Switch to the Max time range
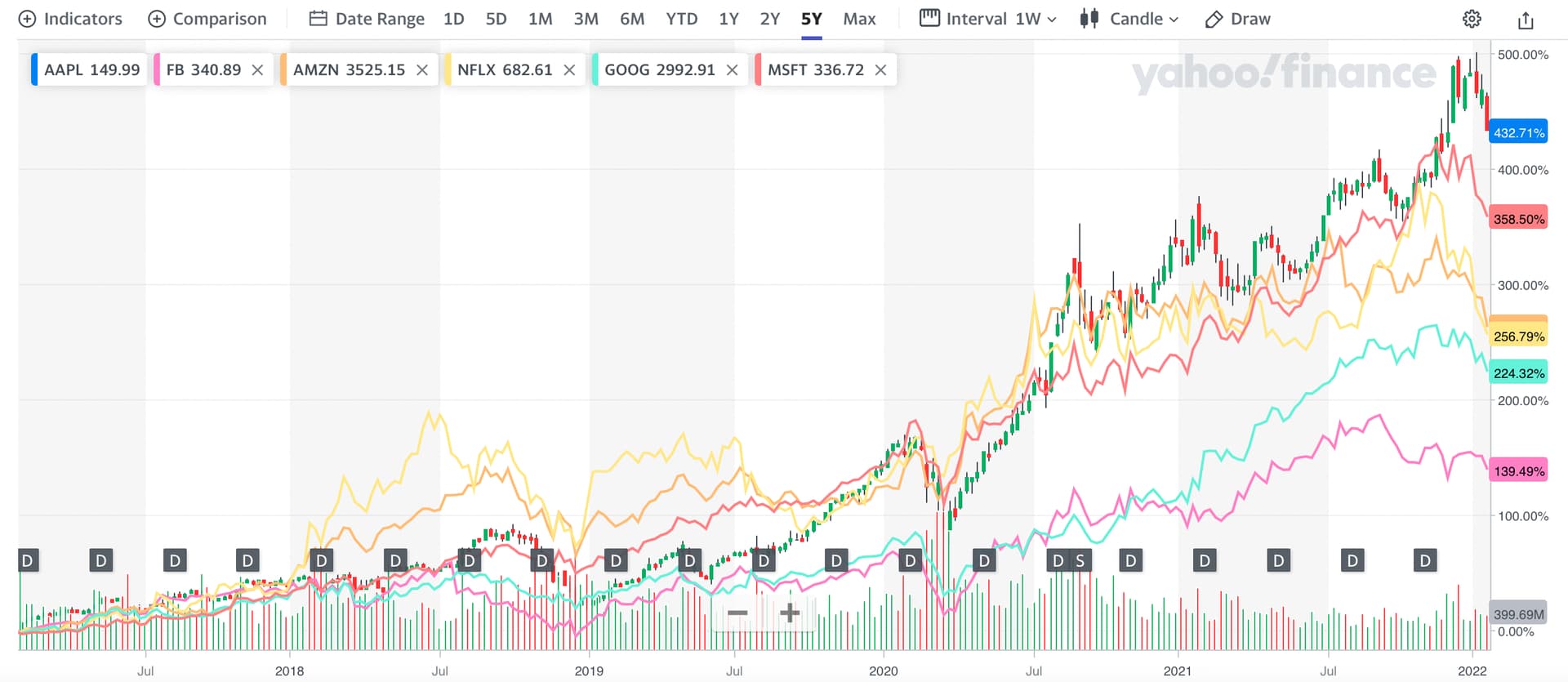 859,19
